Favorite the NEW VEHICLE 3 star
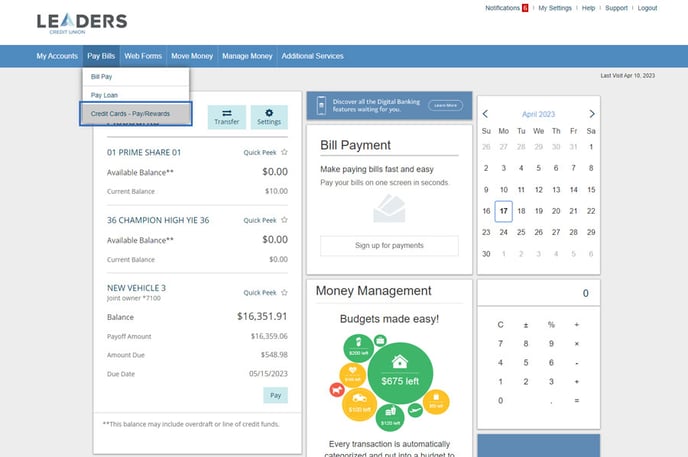688x457 pixels. [284, 292]
